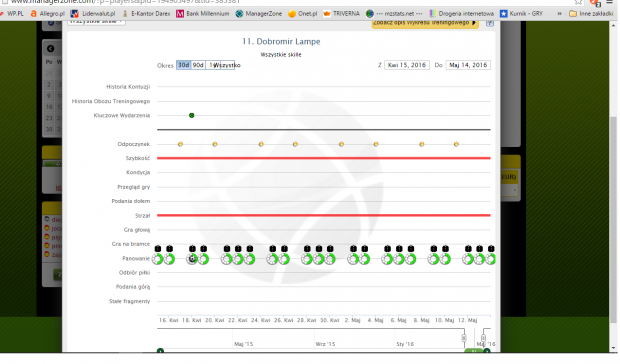This screenshot has height=364, width=620.
Task: Open the Wszystkie skille dropdown
Action: click(x=96, y=23)
